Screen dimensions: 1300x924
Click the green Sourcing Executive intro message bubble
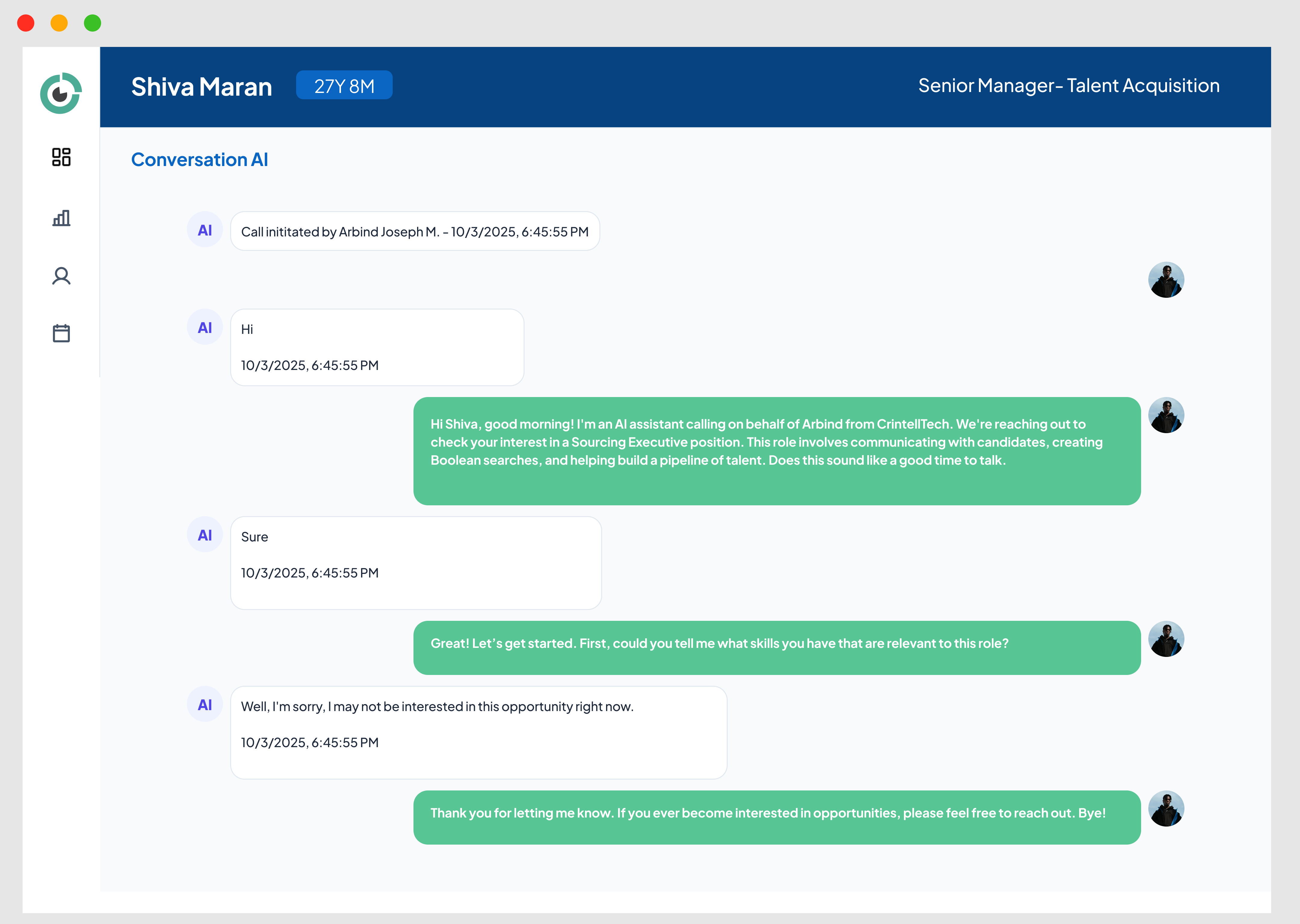pos(776,451)
